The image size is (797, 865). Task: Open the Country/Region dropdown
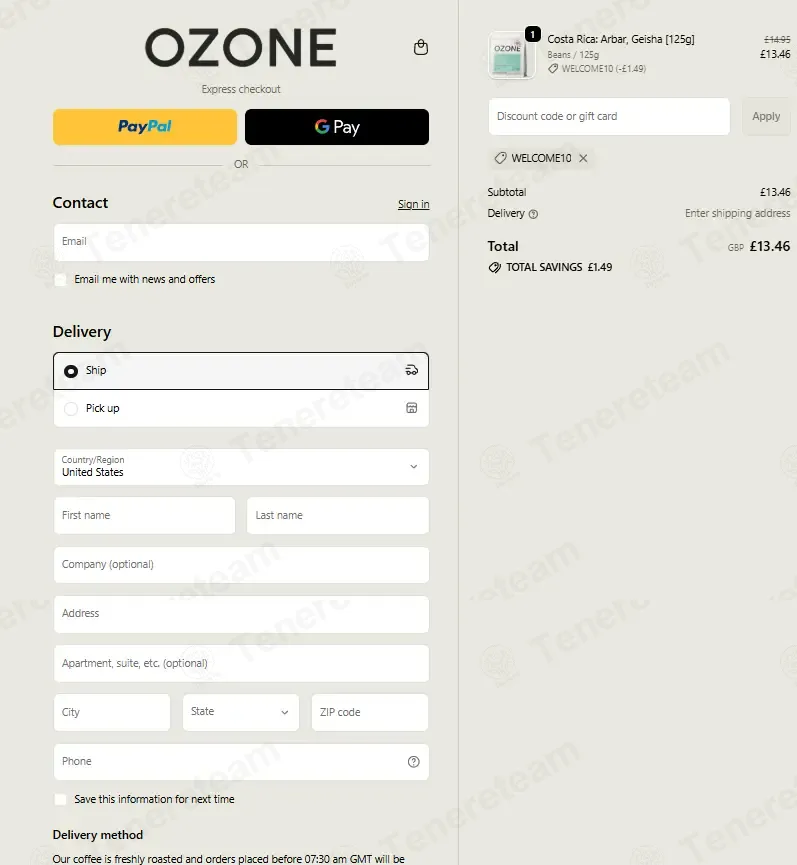(241, 467)
